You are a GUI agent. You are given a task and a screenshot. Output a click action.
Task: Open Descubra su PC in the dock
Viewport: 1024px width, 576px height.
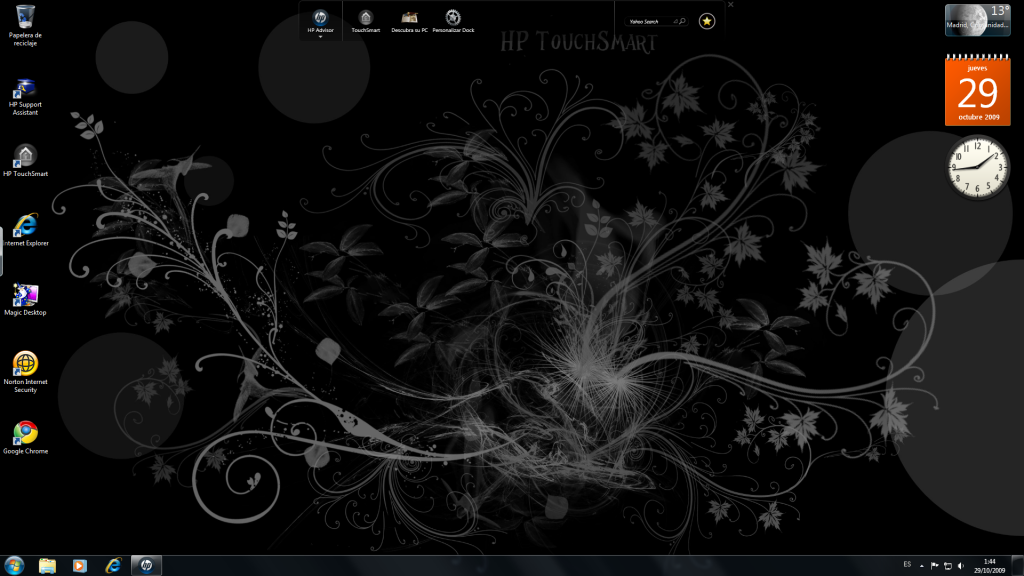409,18
